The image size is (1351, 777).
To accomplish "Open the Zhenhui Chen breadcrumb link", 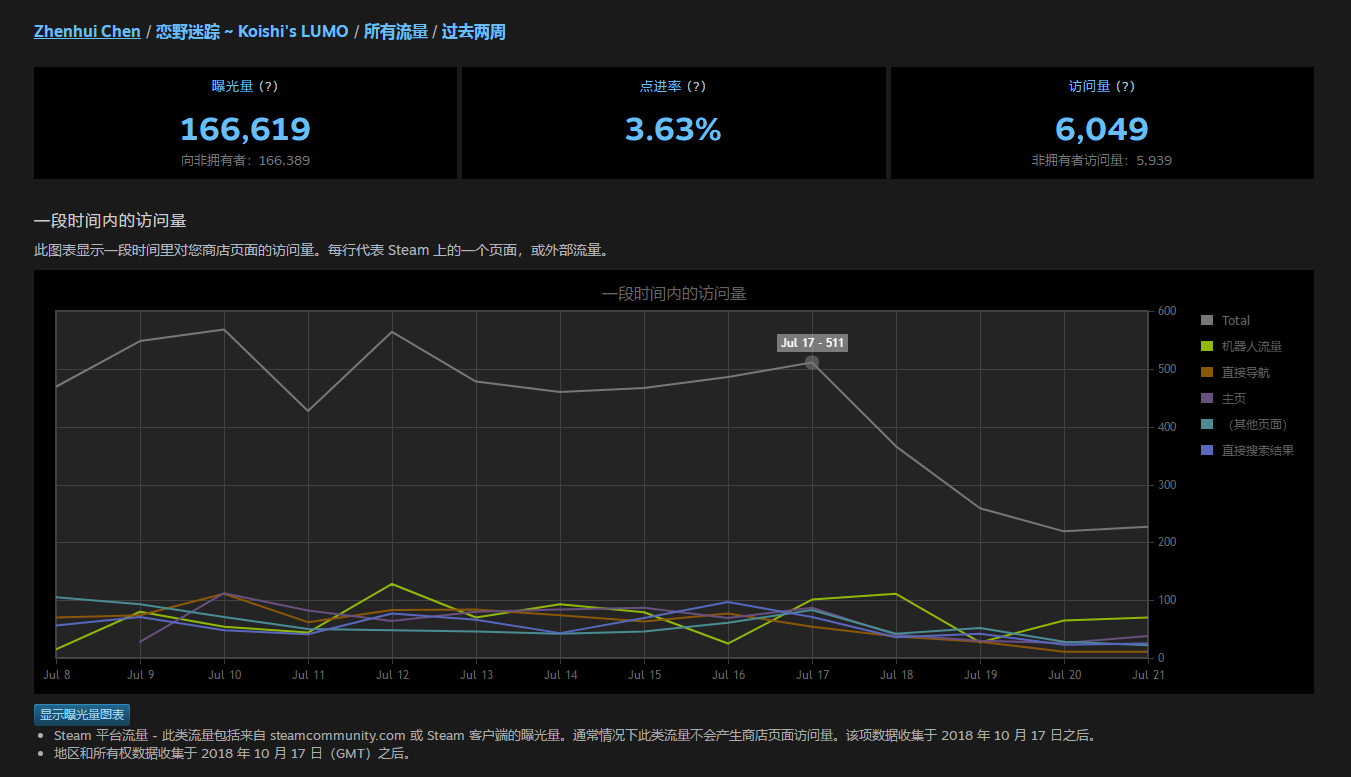I will [x=87, y=32].
